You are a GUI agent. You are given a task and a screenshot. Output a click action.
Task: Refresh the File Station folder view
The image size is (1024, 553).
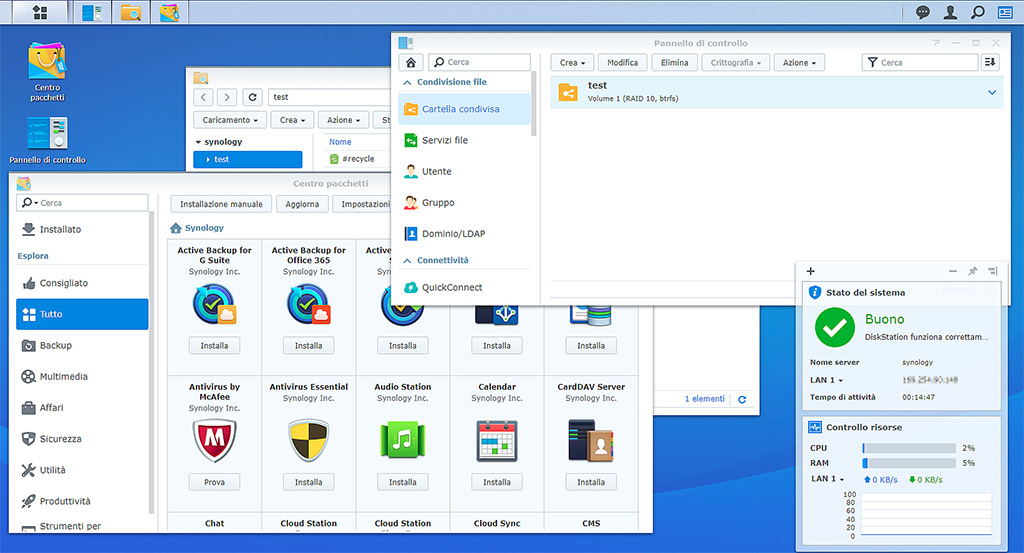(x=253, y=97)
